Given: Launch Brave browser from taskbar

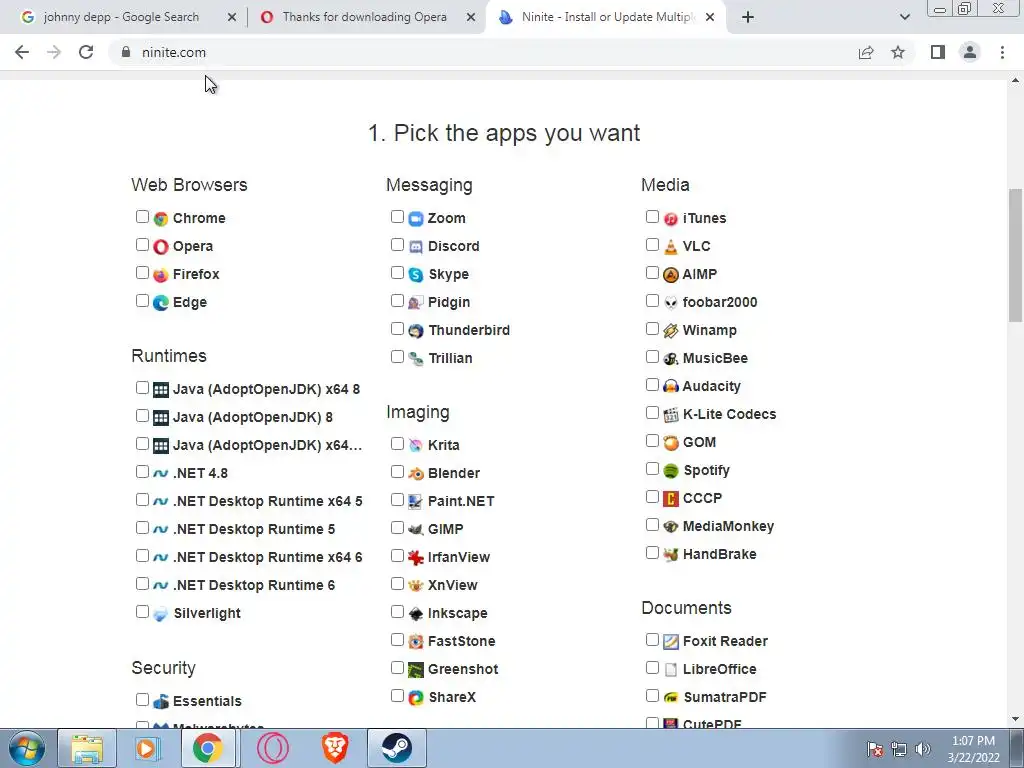Looking at the screenshot, I should pos(334,748).
